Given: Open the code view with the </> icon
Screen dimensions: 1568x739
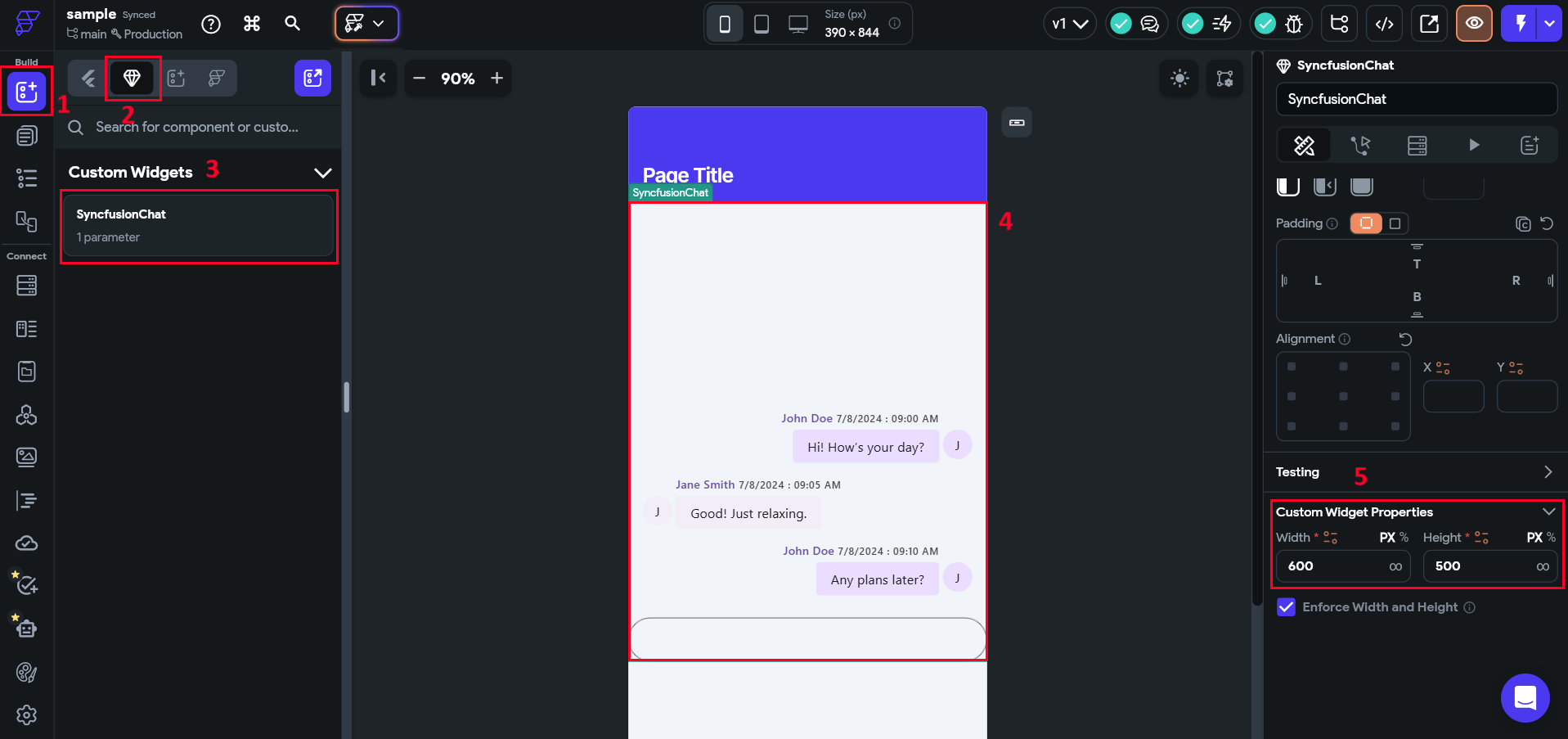Looking at the screenshot, I should [x=1384, y=23].
